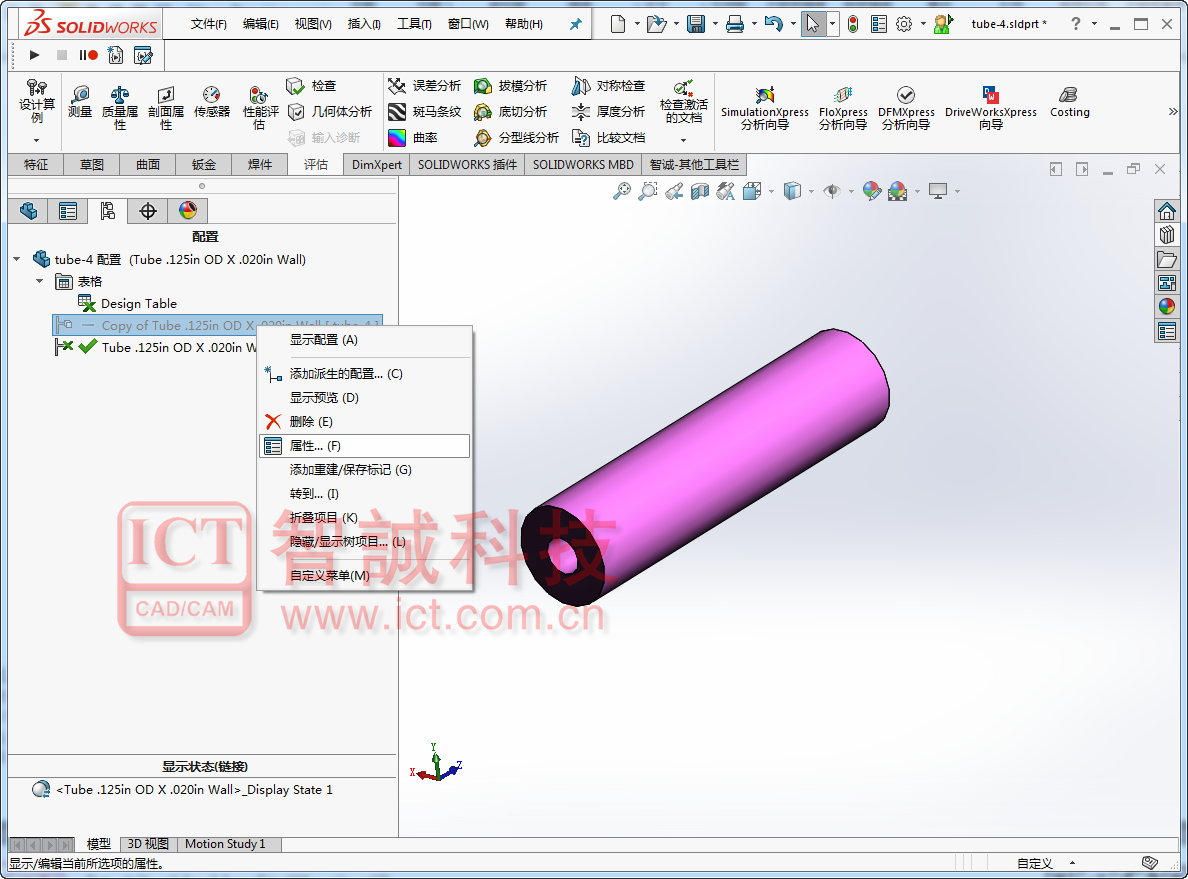Toggle Zebra Stripes (斑马条纹) display
This screenshot has width=1188, height=879.
(424, 112)
